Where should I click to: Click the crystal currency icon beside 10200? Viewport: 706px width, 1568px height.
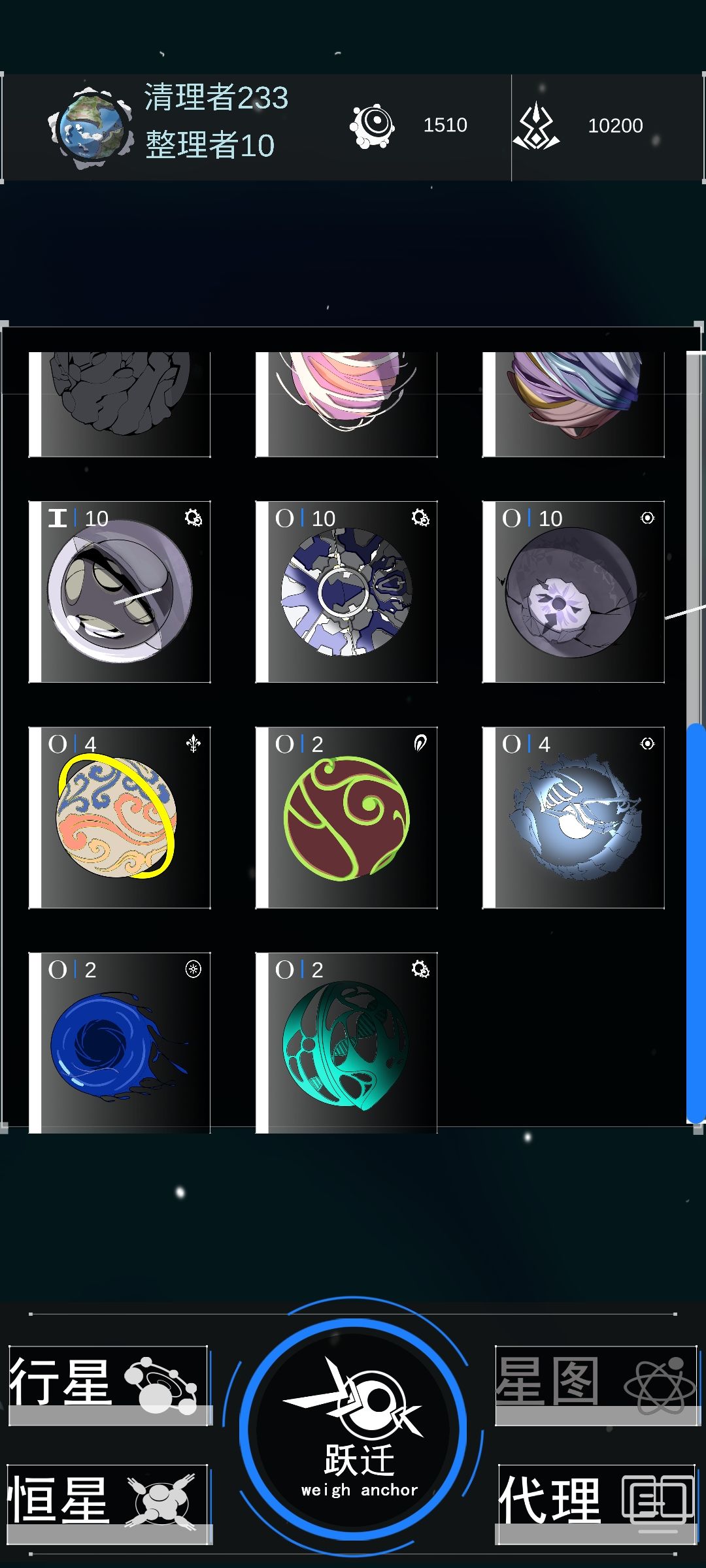[x=536, y=125]
